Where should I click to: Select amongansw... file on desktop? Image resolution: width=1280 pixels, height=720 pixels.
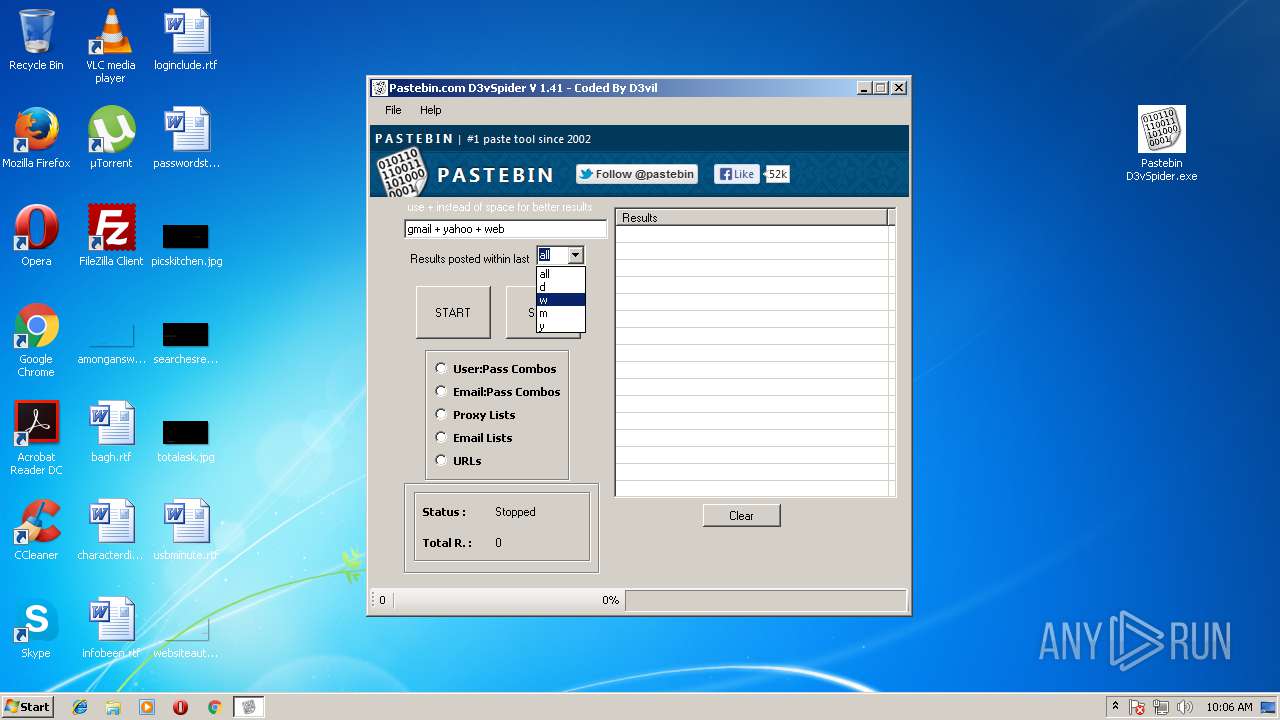point(110,343)
